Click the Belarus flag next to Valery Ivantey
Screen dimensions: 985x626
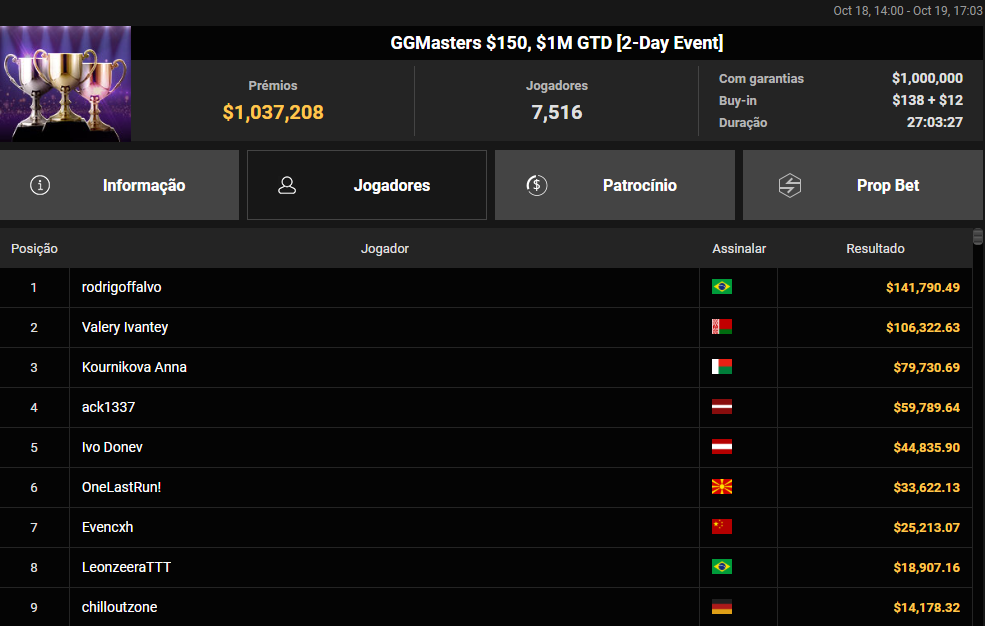[x=722, y=326]
